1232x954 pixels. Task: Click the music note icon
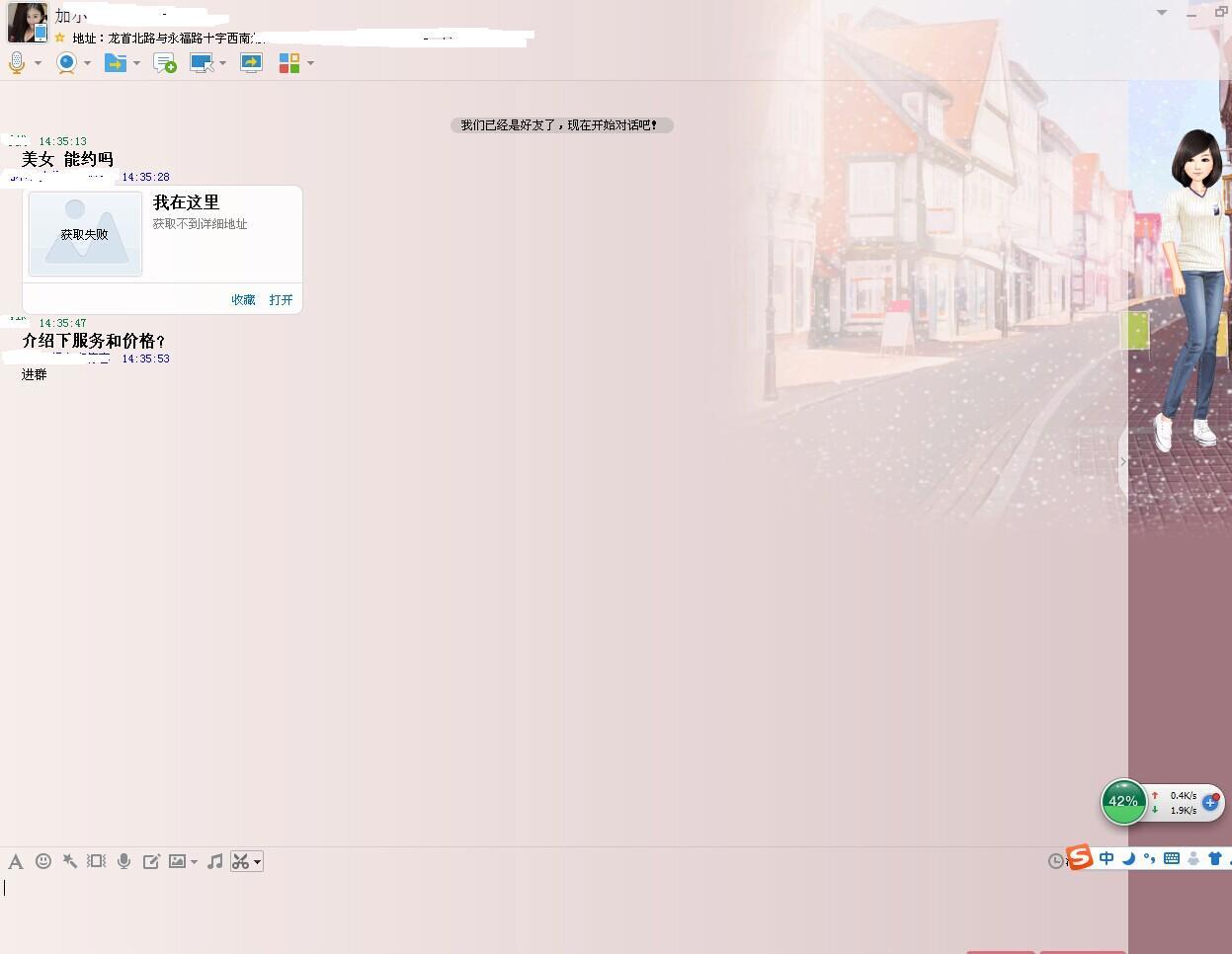[214, 861]
